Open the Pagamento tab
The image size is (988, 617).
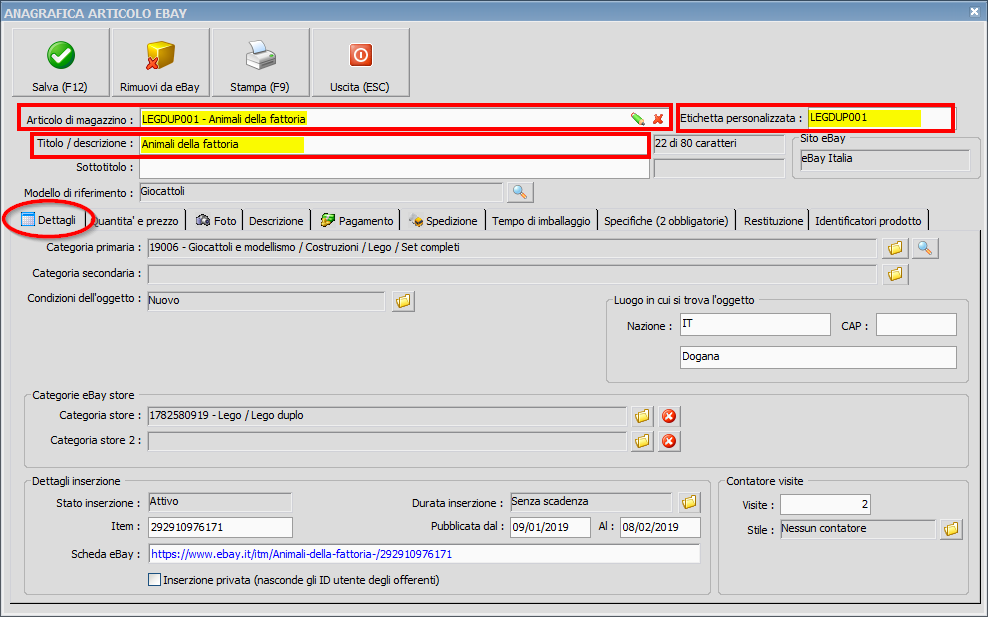coord(356,221)
